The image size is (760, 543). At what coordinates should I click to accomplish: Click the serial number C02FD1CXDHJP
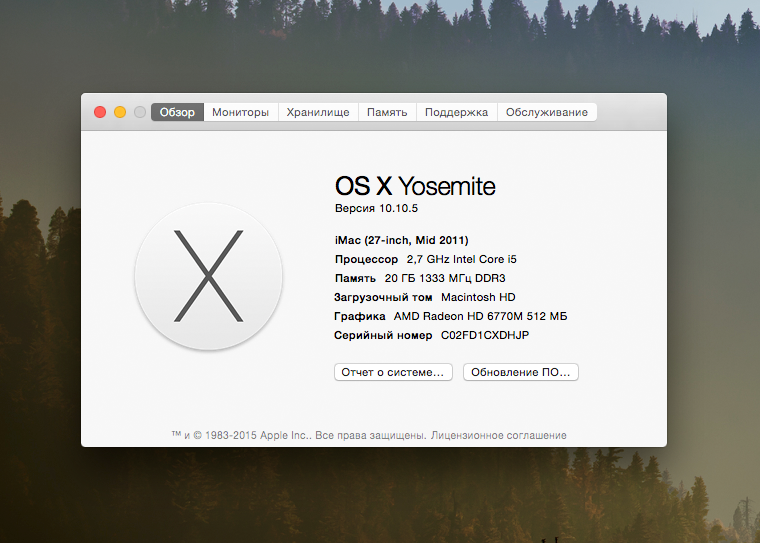tap(485, 335)
